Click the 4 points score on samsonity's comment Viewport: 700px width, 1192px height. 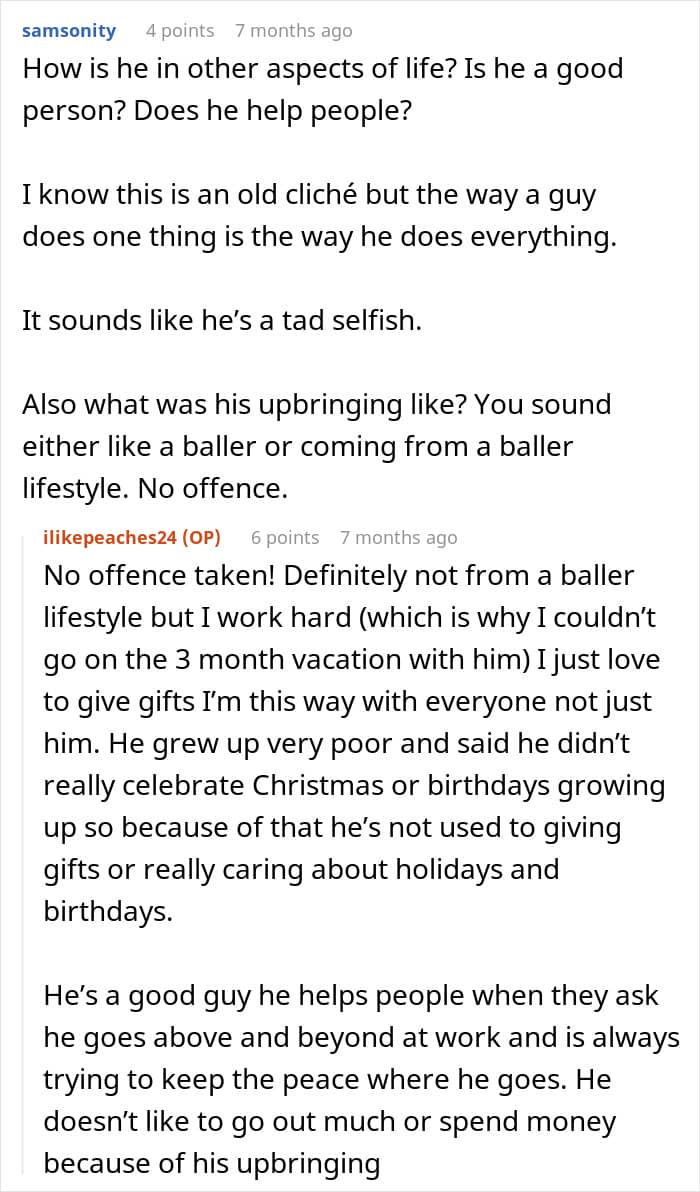180,31
